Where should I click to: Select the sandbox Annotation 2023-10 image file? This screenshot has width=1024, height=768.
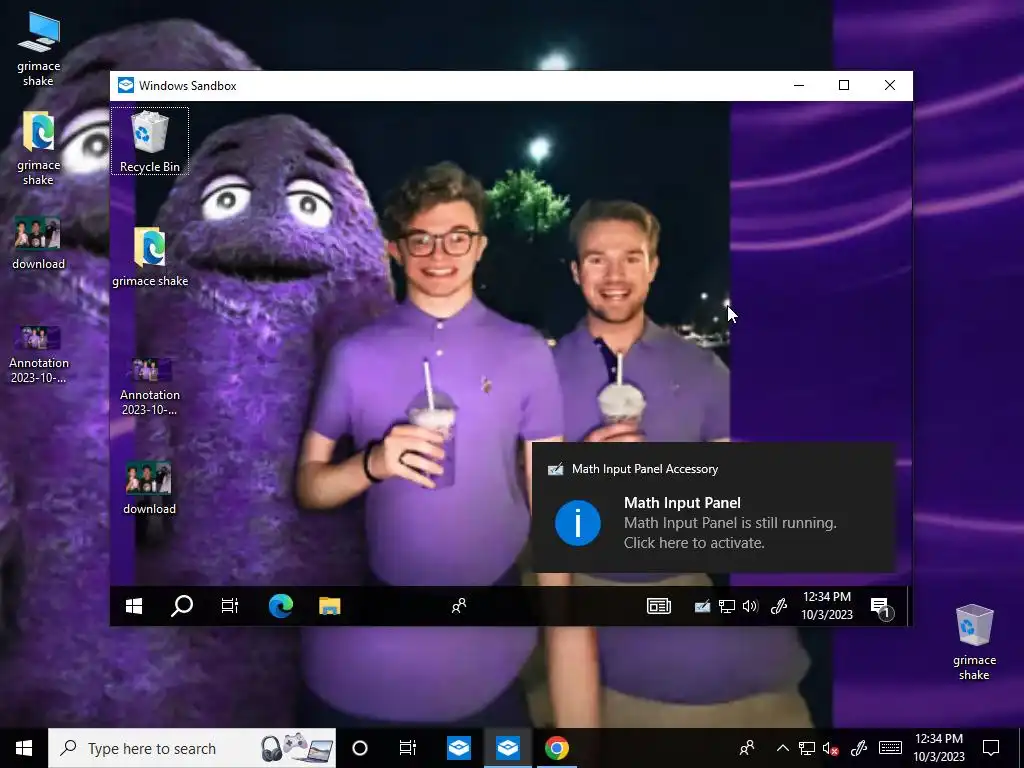[x=150, y=386]
